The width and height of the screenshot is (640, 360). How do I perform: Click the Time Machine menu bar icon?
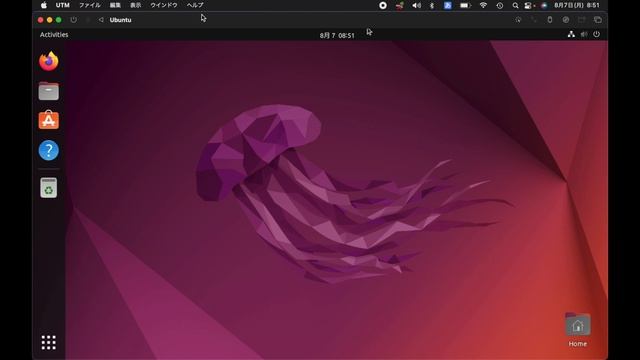click(500, 5)
